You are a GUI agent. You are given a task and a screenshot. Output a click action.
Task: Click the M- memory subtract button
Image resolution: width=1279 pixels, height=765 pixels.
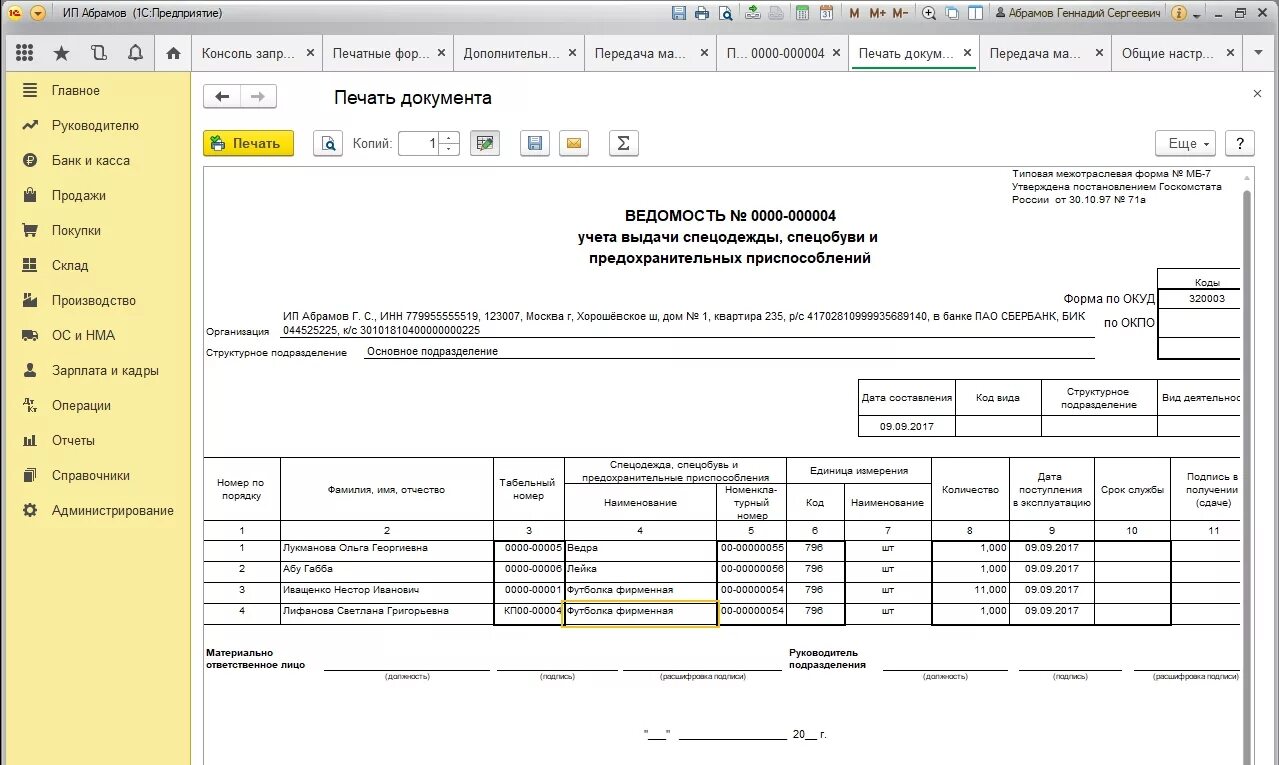900,13
